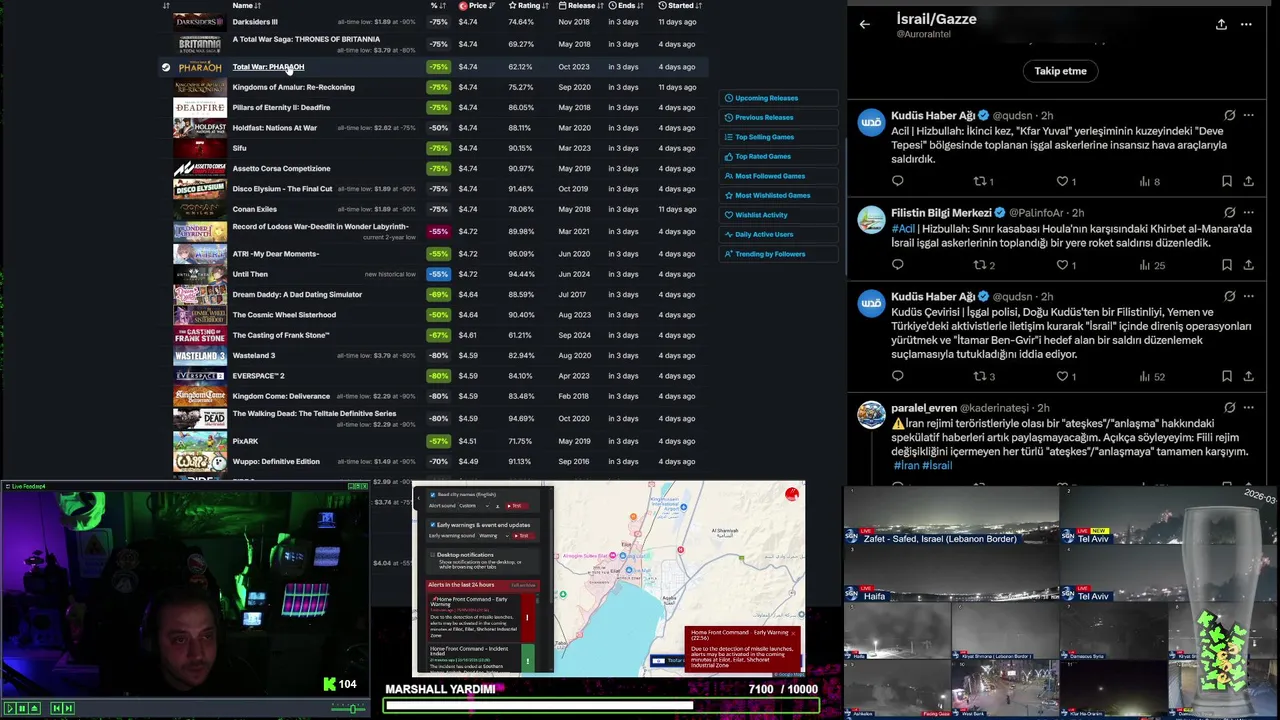View analytics of post with 8 views

click(1149, 181)
